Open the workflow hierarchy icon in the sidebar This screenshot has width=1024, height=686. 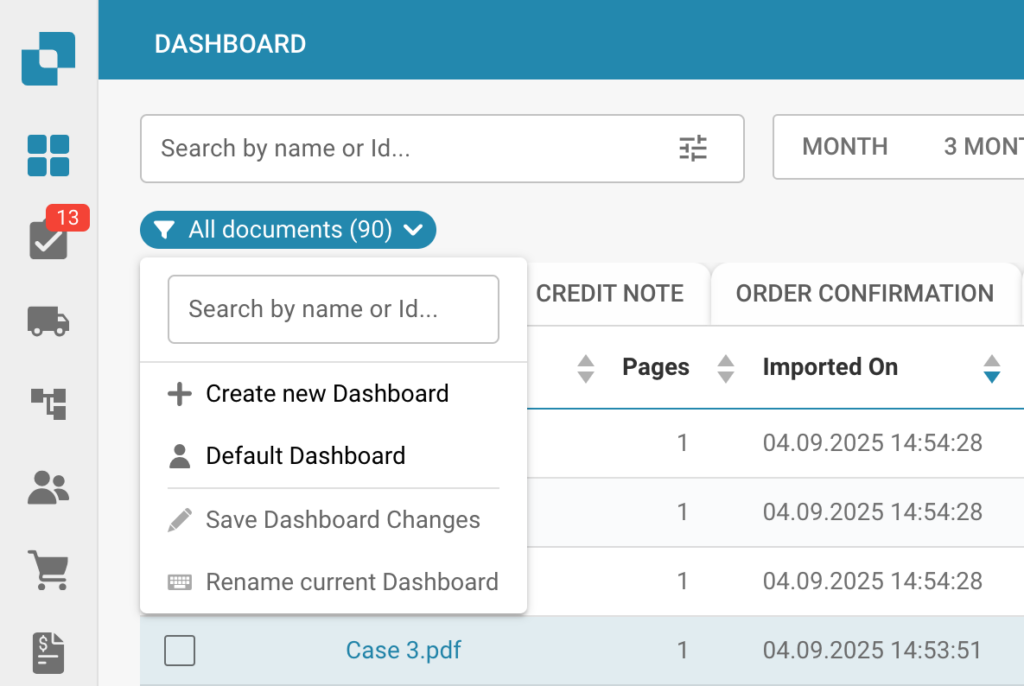point(47,404)
